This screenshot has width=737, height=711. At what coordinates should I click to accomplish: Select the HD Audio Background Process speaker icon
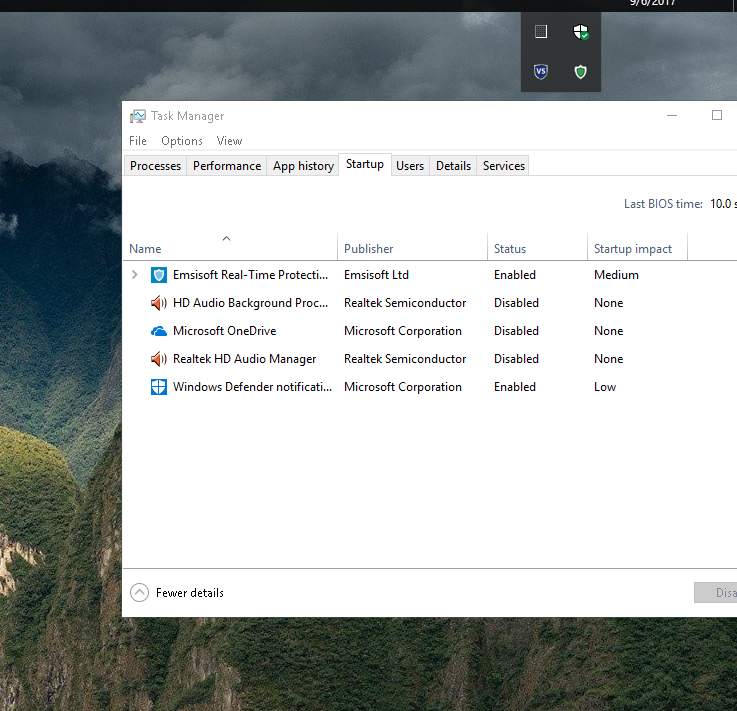coord(158,303)
